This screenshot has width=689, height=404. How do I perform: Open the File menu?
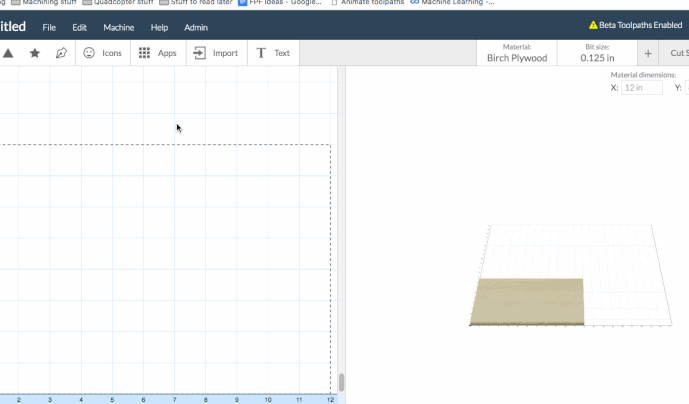(x=49, y=27)
